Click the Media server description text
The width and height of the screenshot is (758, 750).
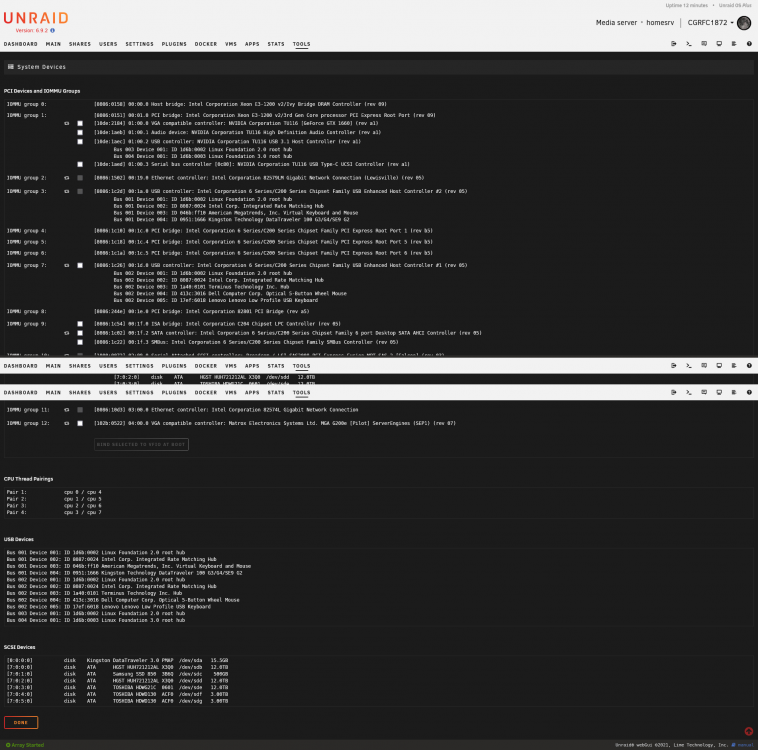[616, 23]
